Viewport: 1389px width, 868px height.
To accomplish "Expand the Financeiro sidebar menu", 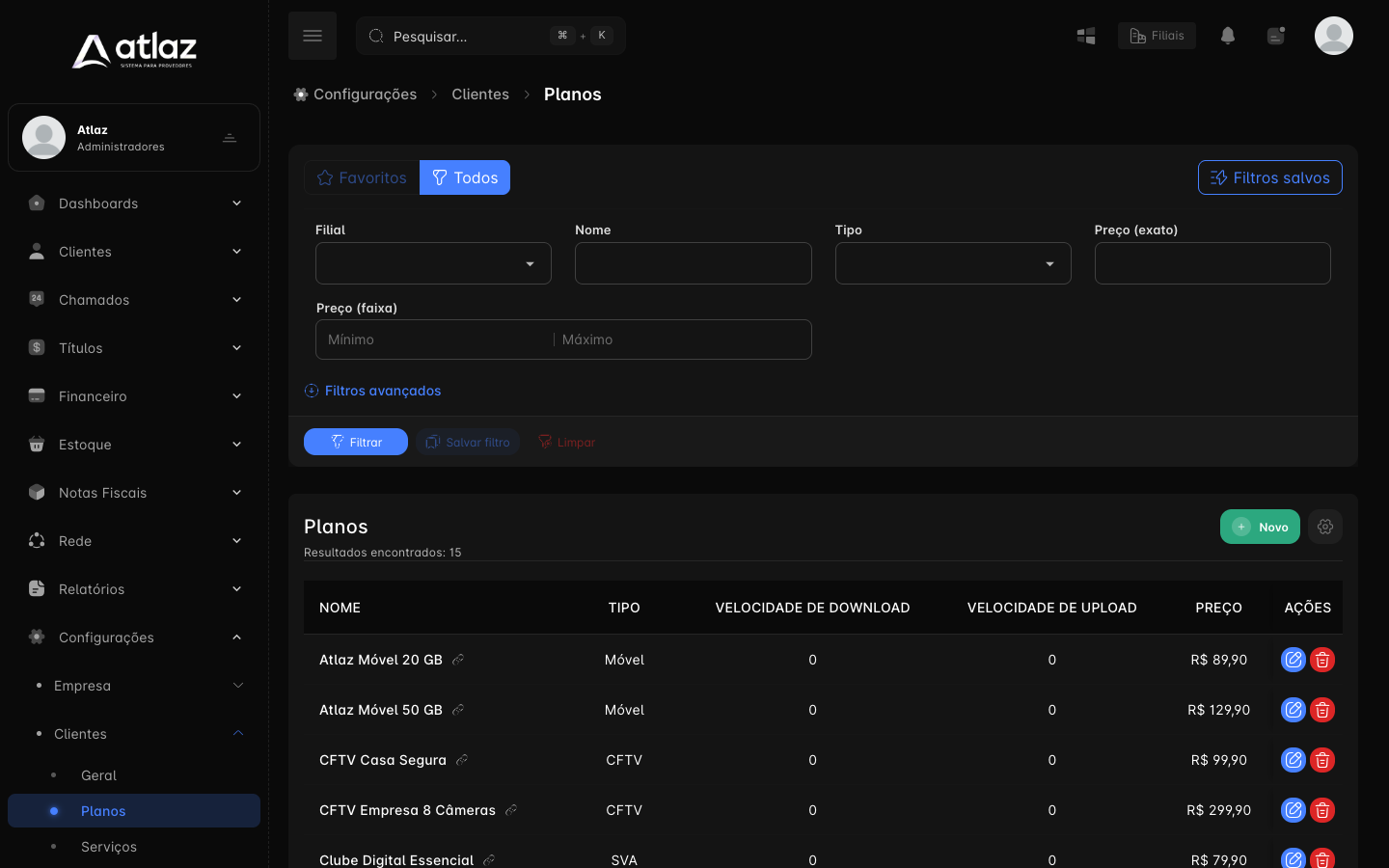I will (134, 396).
